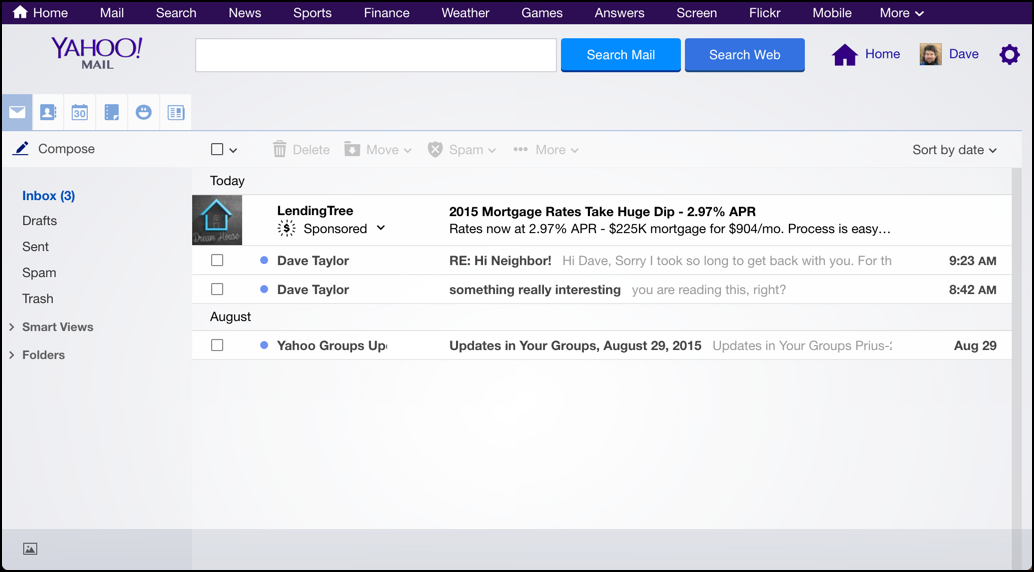Open the Sort by date dropdown
The width and height of the screenshot is (1034, 572).
point(954,150)
